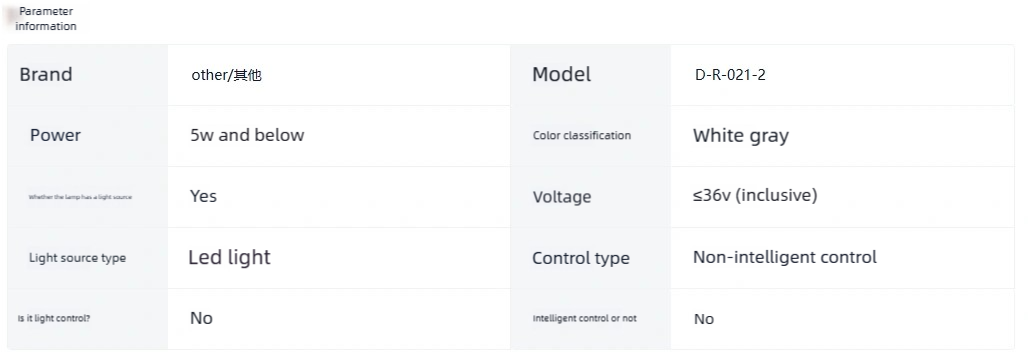Select the Is it light control label
The height and width of the screenshot is (361, 1028).
click(x=54, y=318)
